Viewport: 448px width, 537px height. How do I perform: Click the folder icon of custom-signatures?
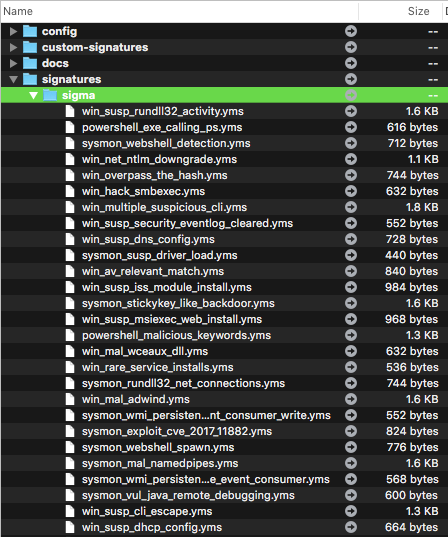coord(30,47)
